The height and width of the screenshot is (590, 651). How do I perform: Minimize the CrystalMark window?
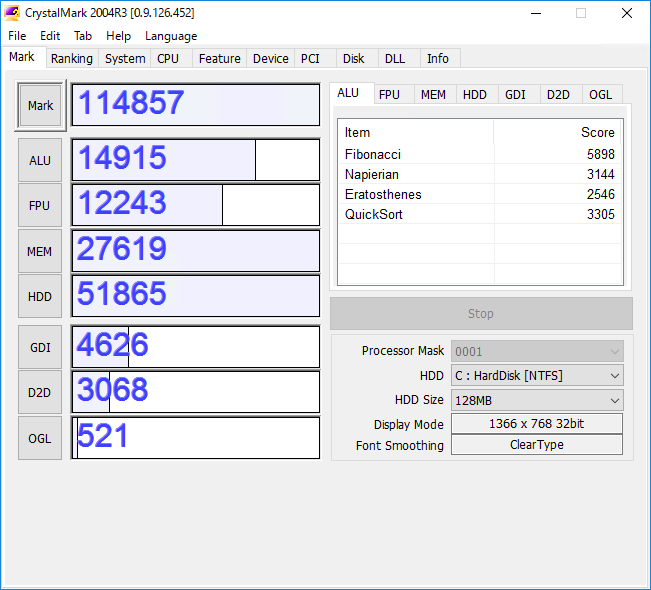536,13
